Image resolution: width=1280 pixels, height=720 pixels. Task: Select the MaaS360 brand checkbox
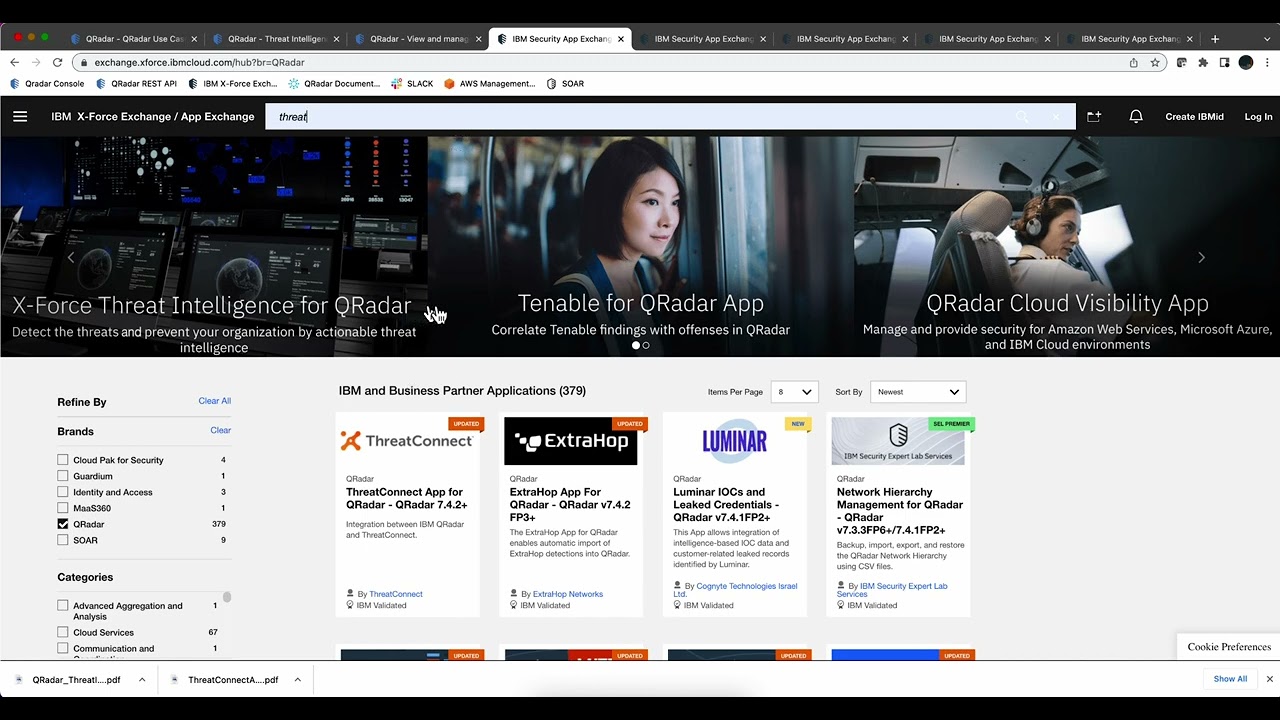pos(63,508)
